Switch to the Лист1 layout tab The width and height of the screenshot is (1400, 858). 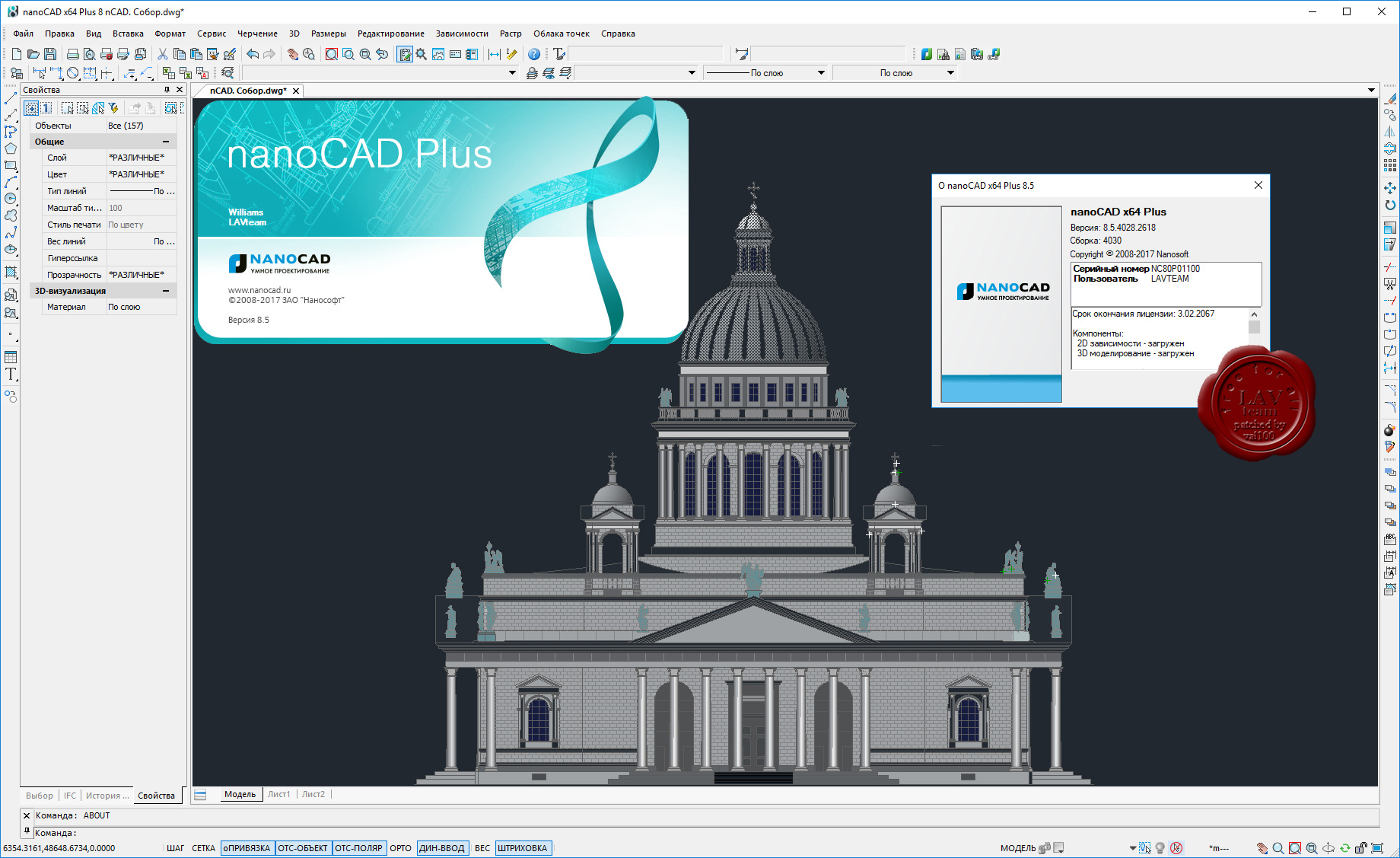(x=278, y=794)
